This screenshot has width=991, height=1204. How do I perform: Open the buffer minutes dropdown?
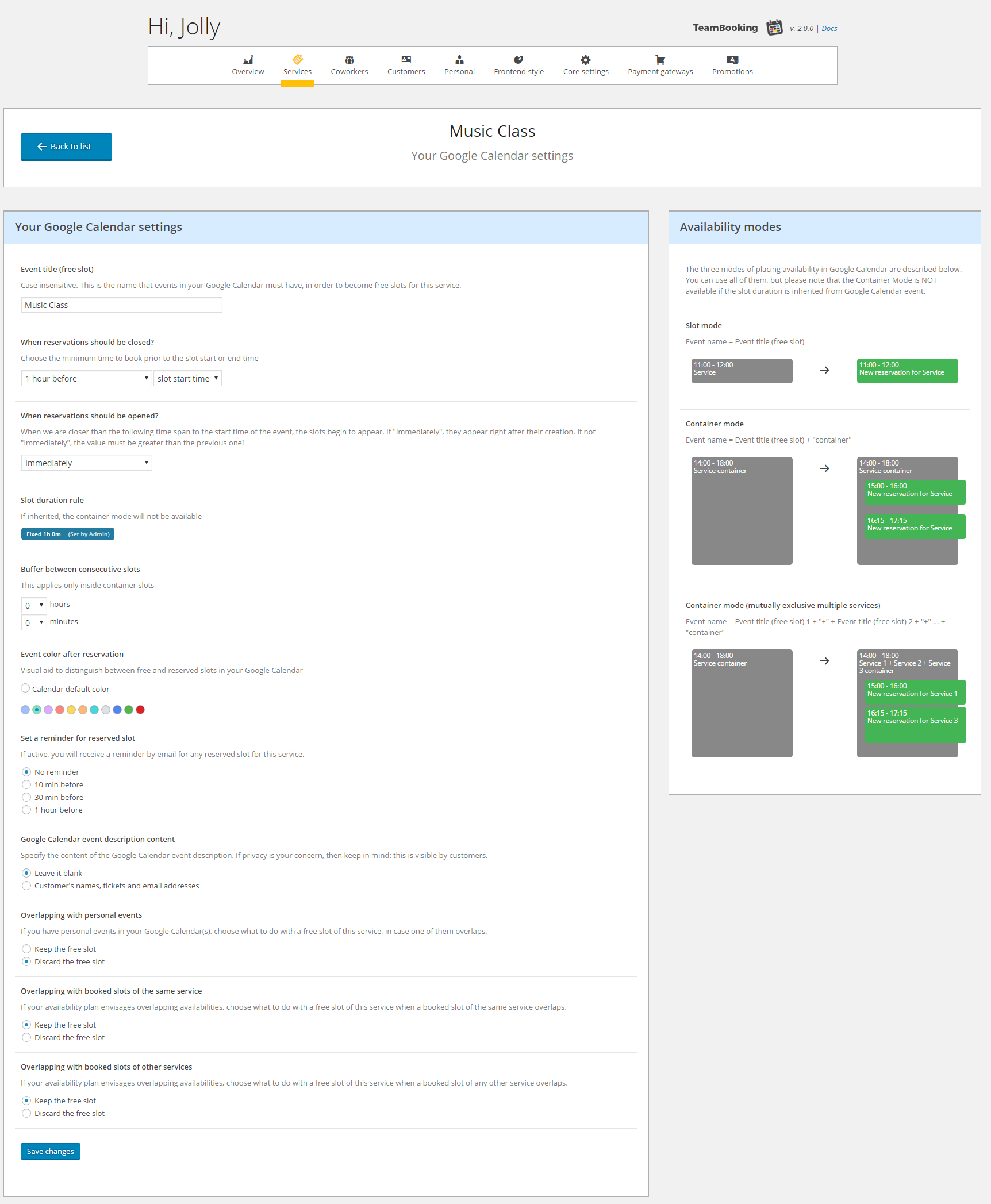34,622
